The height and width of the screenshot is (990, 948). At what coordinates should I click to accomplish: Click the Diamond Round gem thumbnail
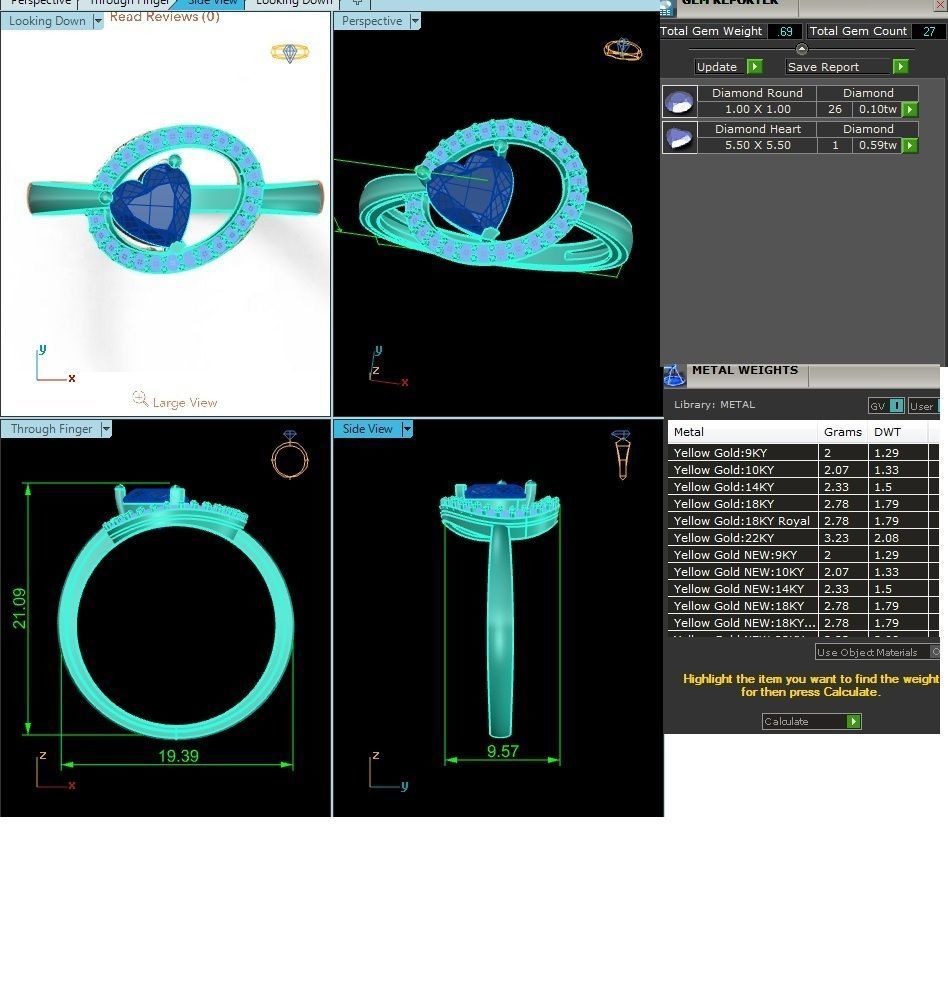[680, 102]
